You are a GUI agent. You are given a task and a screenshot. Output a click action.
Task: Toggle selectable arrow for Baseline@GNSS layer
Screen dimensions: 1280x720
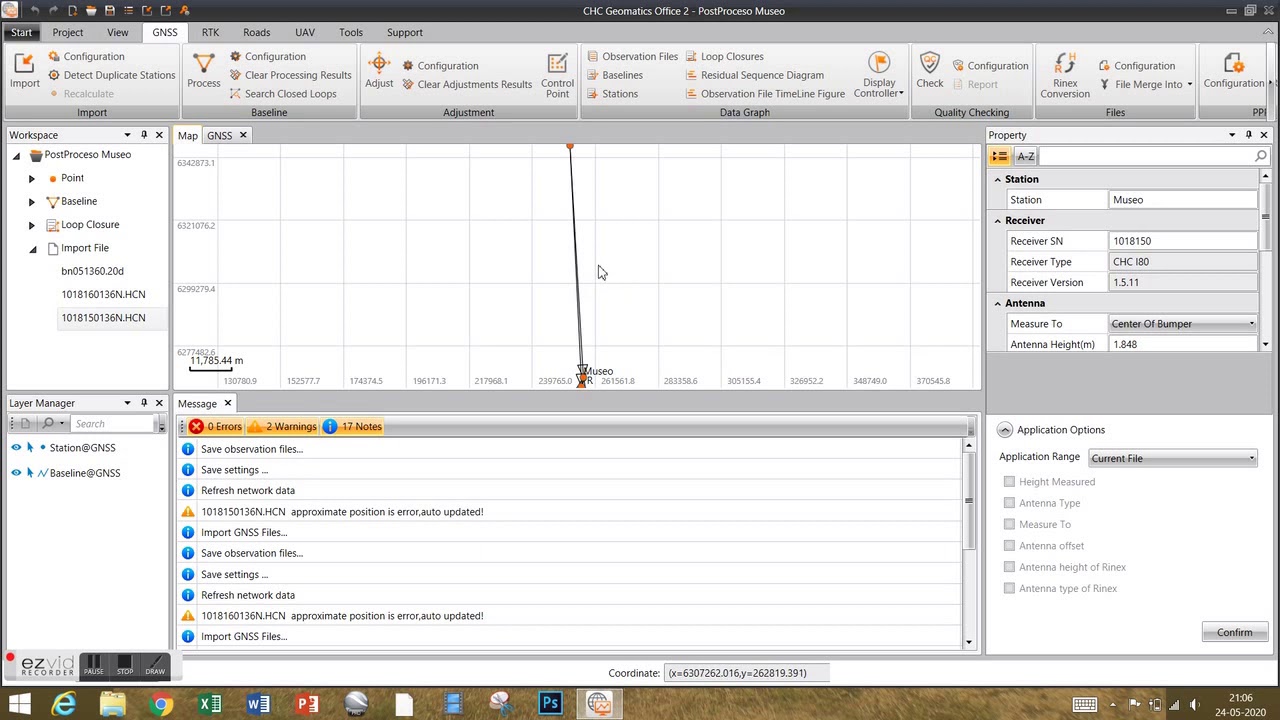(x=30, y=473)
